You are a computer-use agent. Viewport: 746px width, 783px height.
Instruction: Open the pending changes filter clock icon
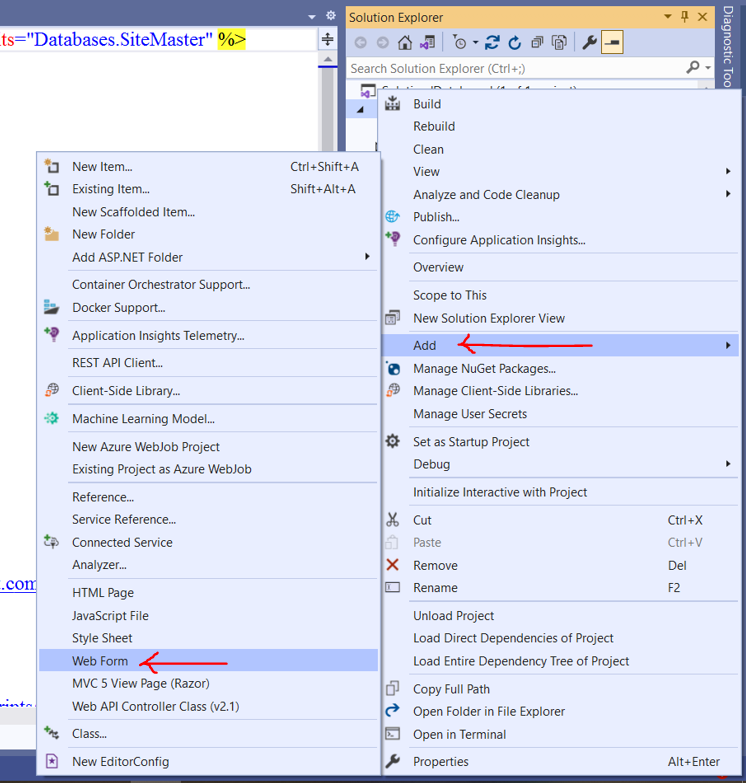[x=459, y=43]
